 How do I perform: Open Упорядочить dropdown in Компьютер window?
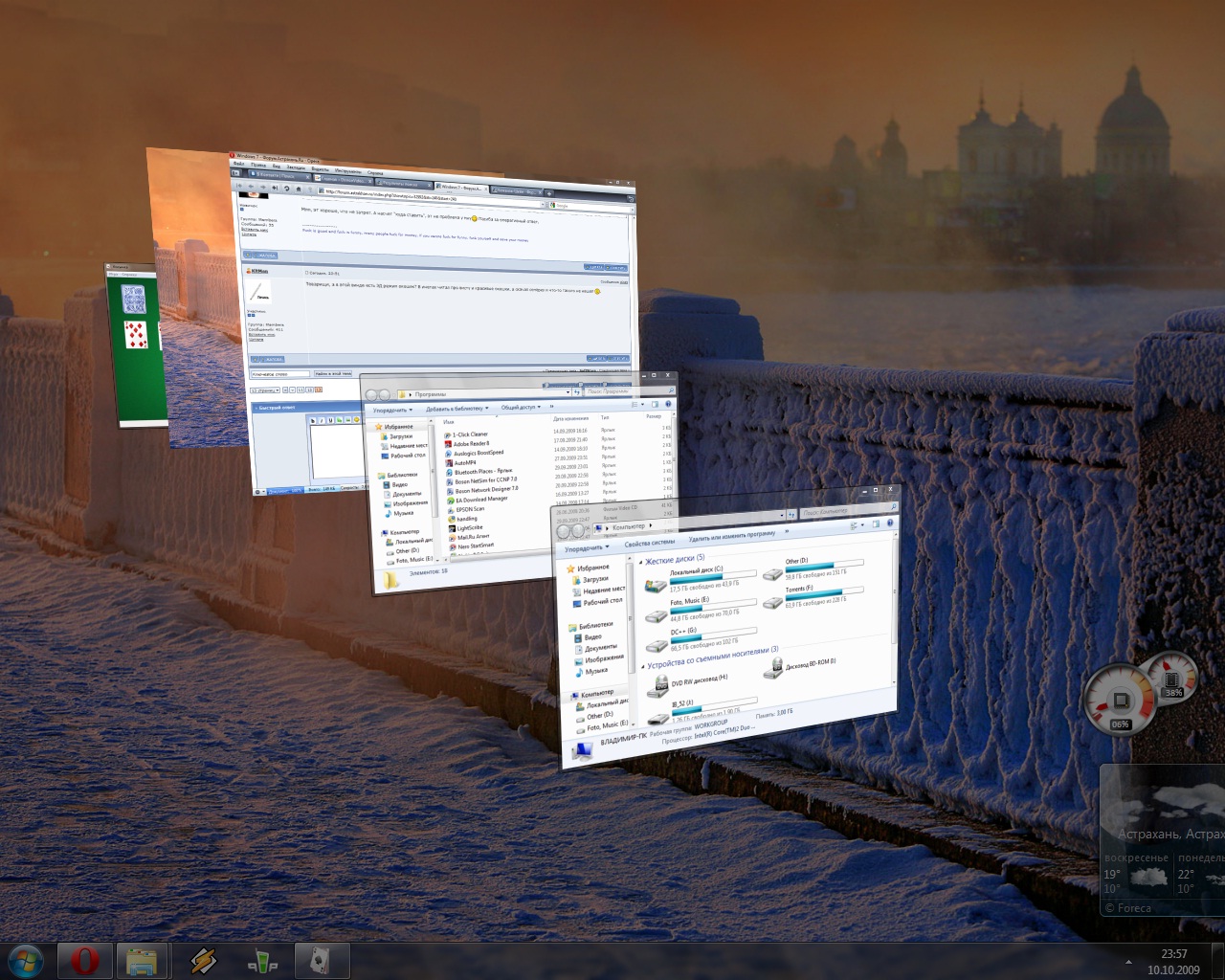pos(588,547)
